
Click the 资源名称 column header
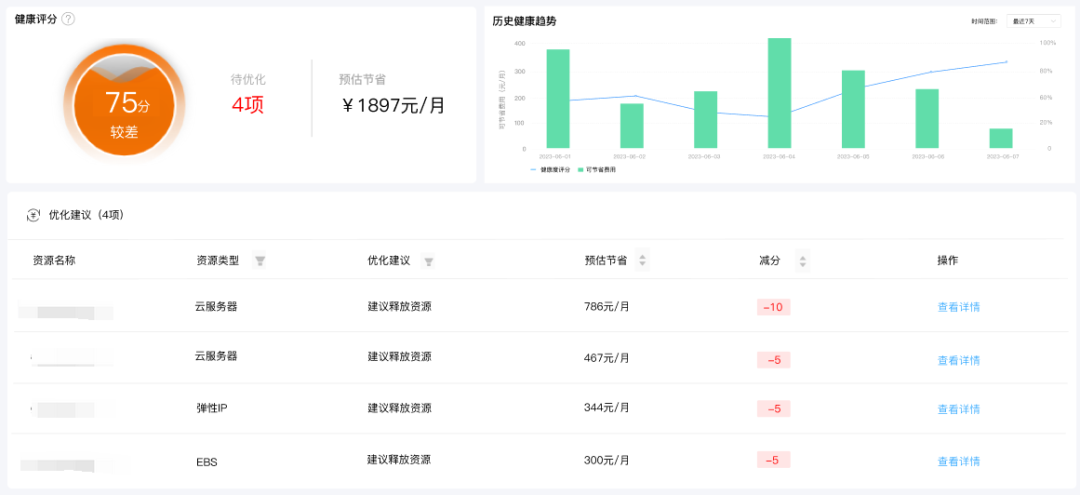[x=54, y=261]
